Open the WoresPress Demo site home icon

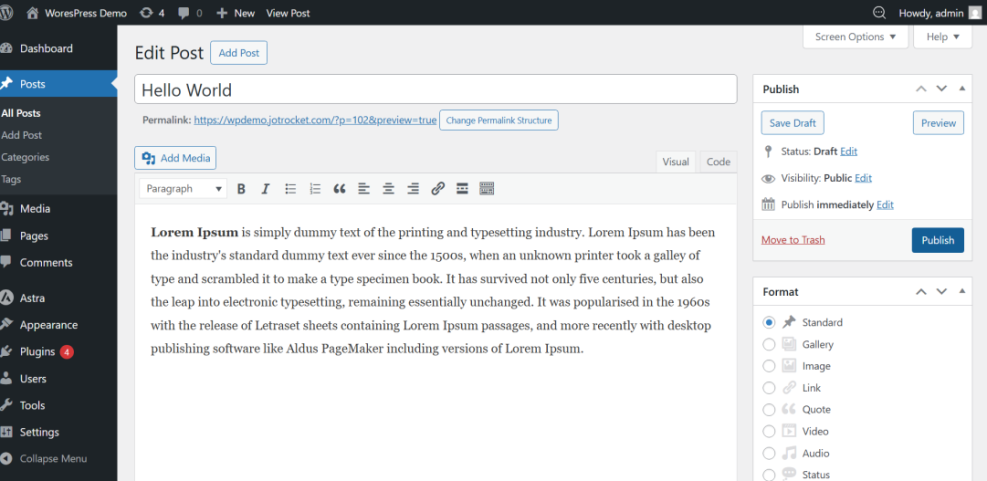tap(33, 13)
